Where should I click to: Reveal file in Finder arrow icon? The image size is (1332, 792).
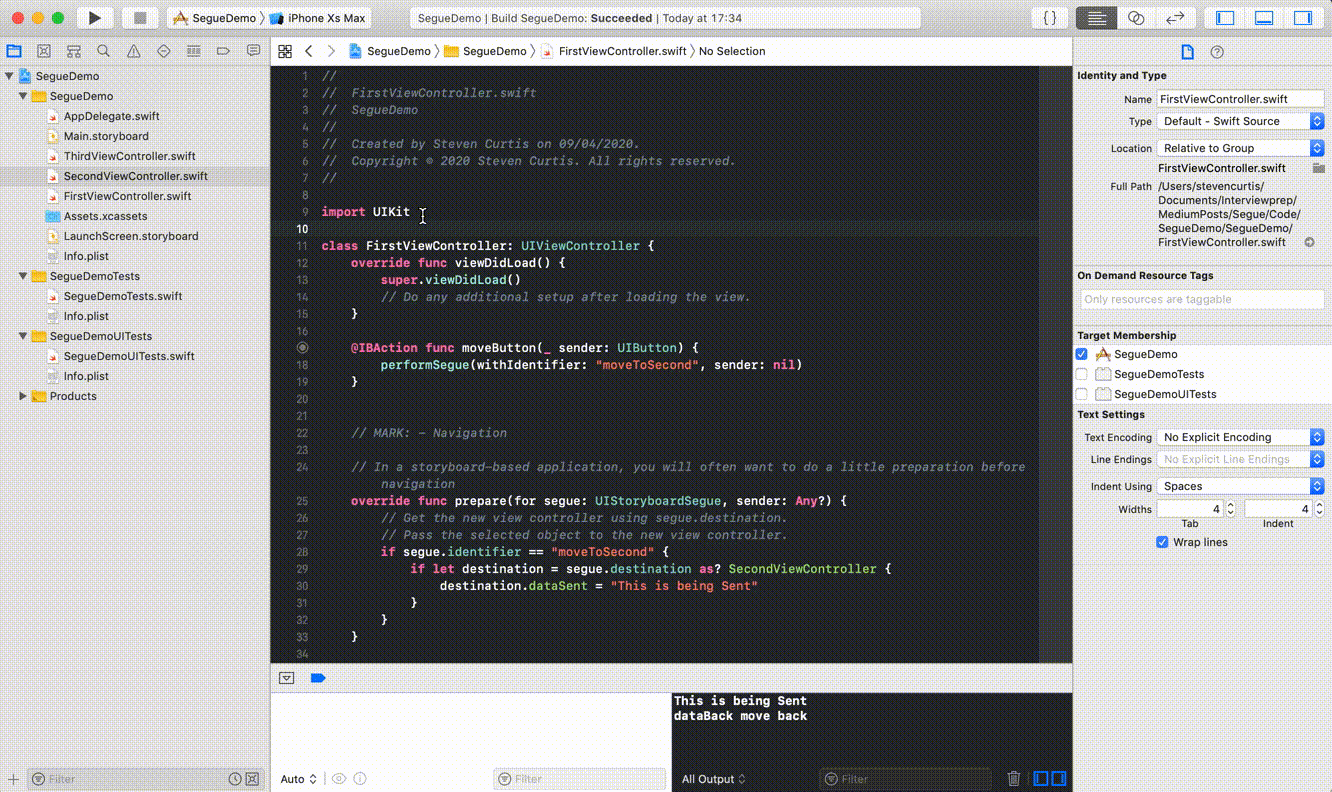click(x=1310, y=242)
